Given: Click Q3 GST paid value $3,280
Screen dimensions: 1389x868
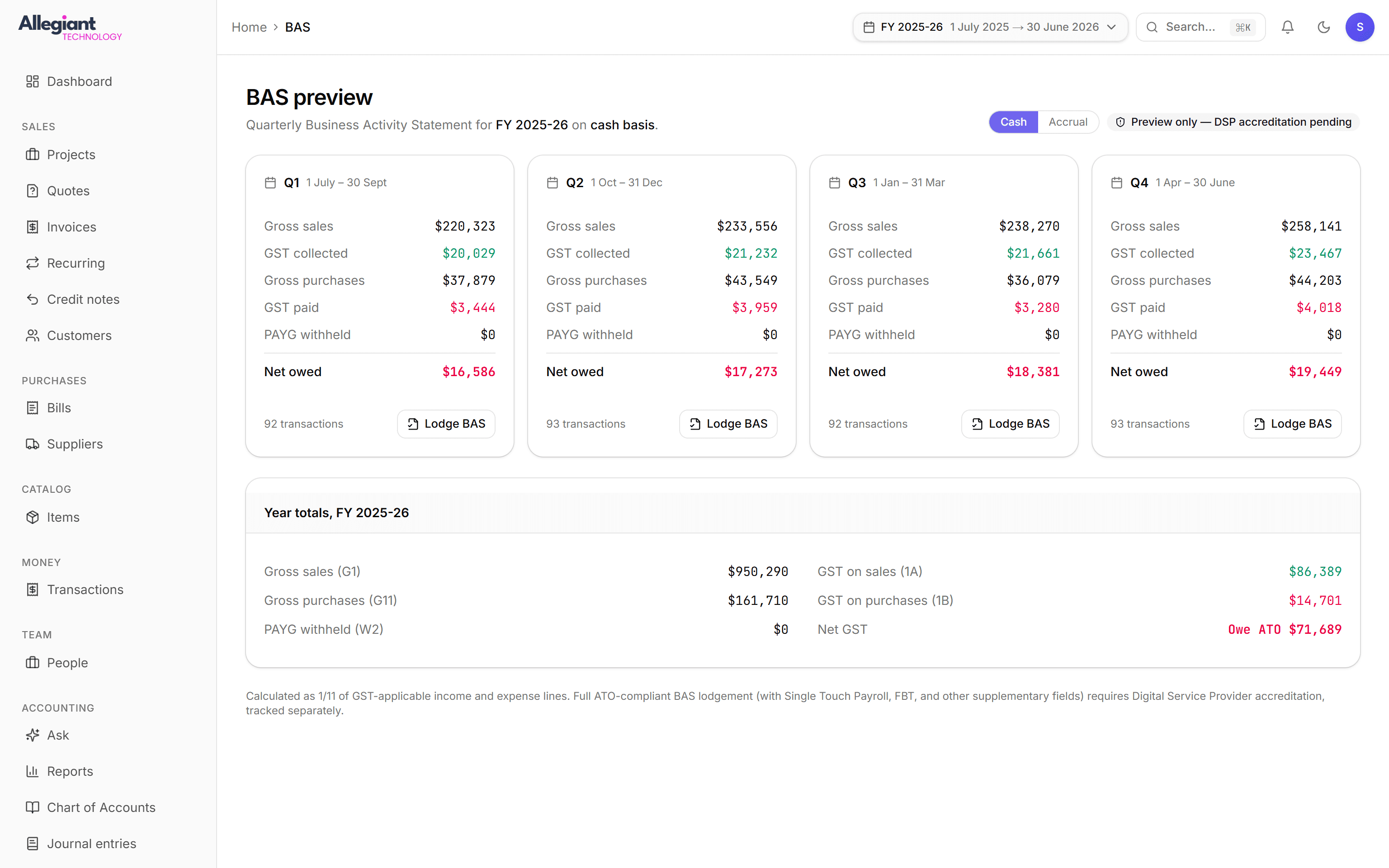Looking at the screenshot, I should coord(1037,308).
